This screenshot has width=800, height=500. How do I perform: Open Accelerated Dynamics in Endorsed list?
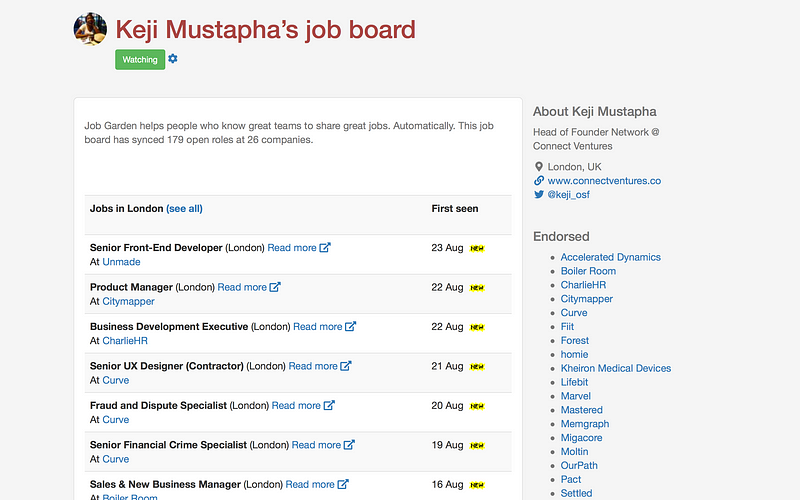(x=610, y=257)
